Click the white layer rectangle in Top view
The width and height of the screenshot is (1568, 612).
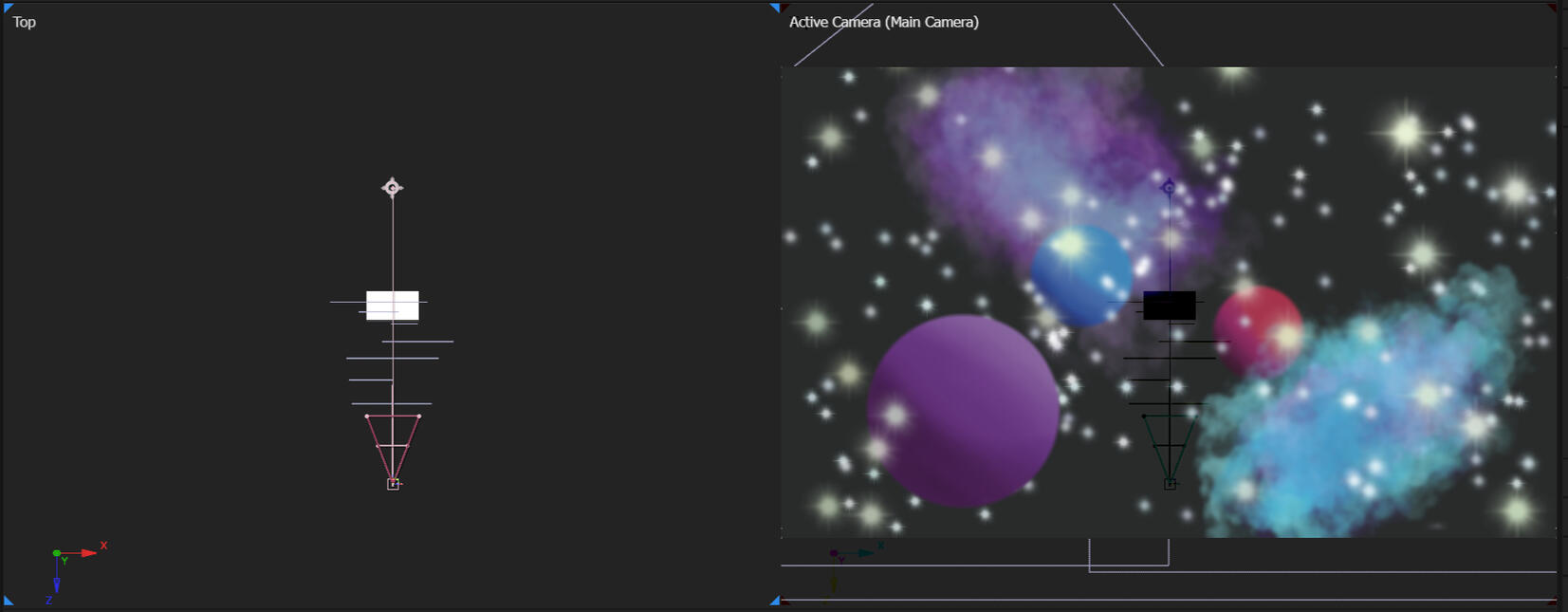pos(393,306)
